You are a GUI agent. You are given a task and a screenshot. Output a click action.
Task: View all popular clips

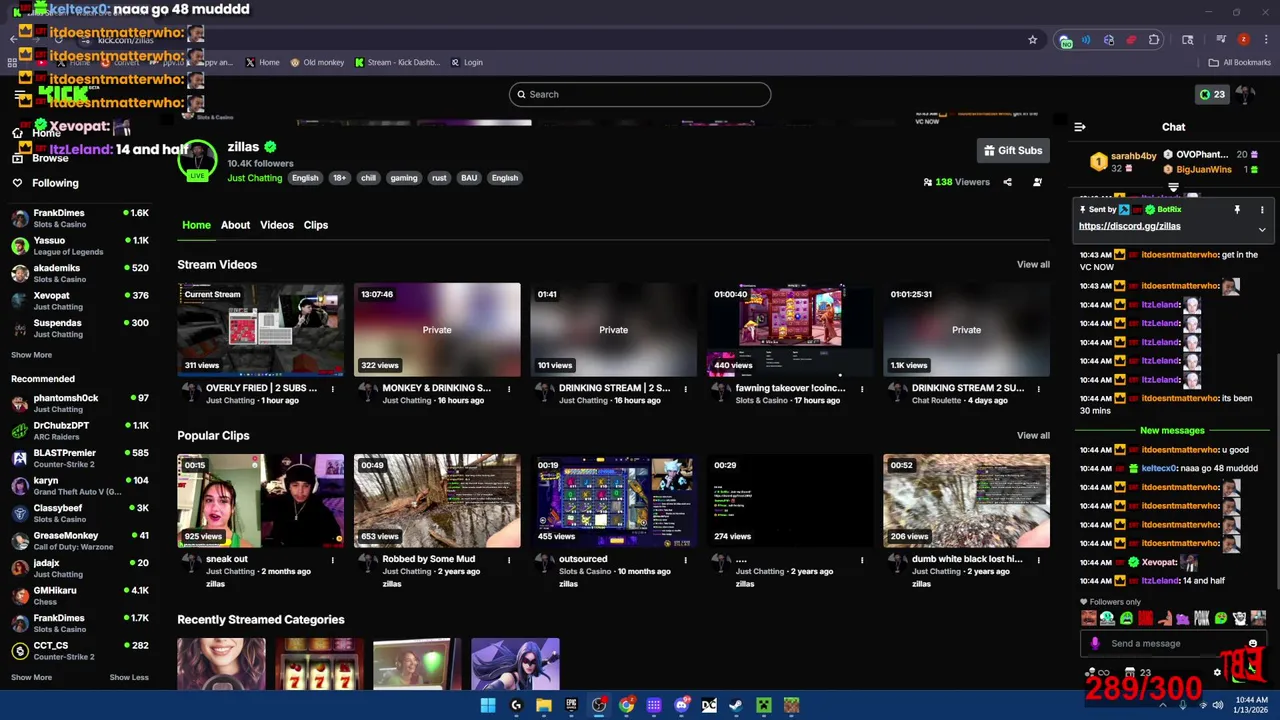point(1033,436)
